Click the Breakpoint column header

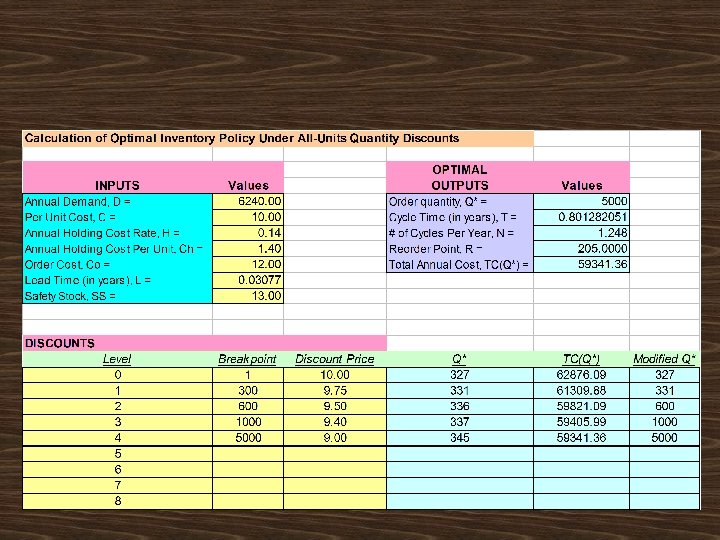(x=248, y=359)
